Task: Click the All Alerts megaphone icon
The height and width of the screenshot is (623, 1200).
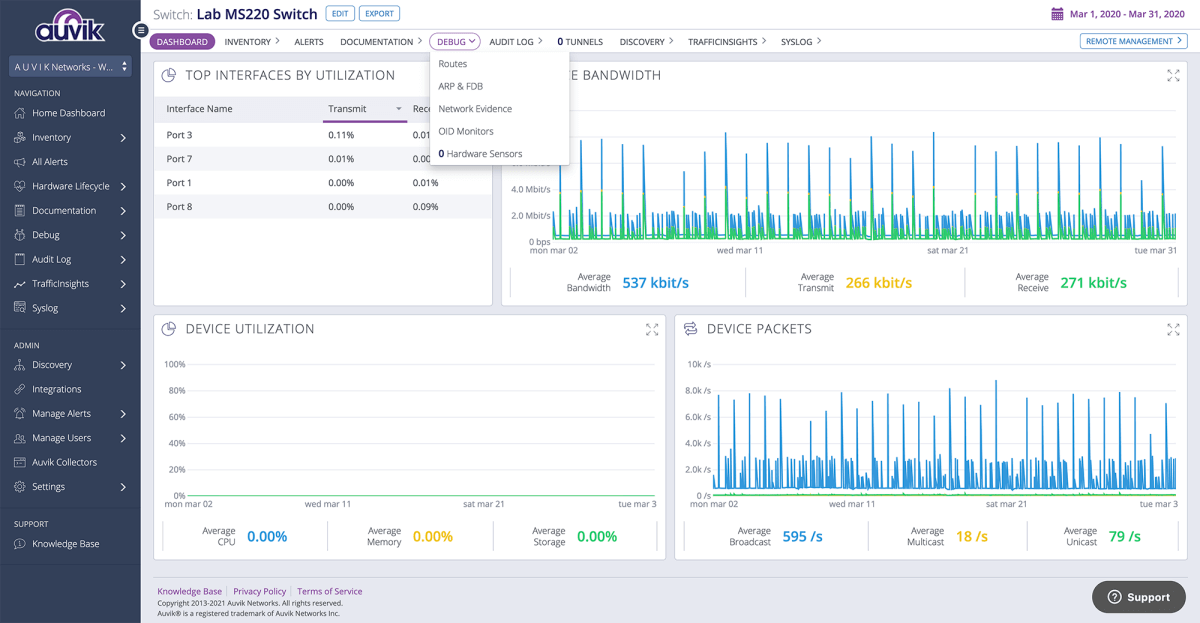Action: (x=20, y=162)
